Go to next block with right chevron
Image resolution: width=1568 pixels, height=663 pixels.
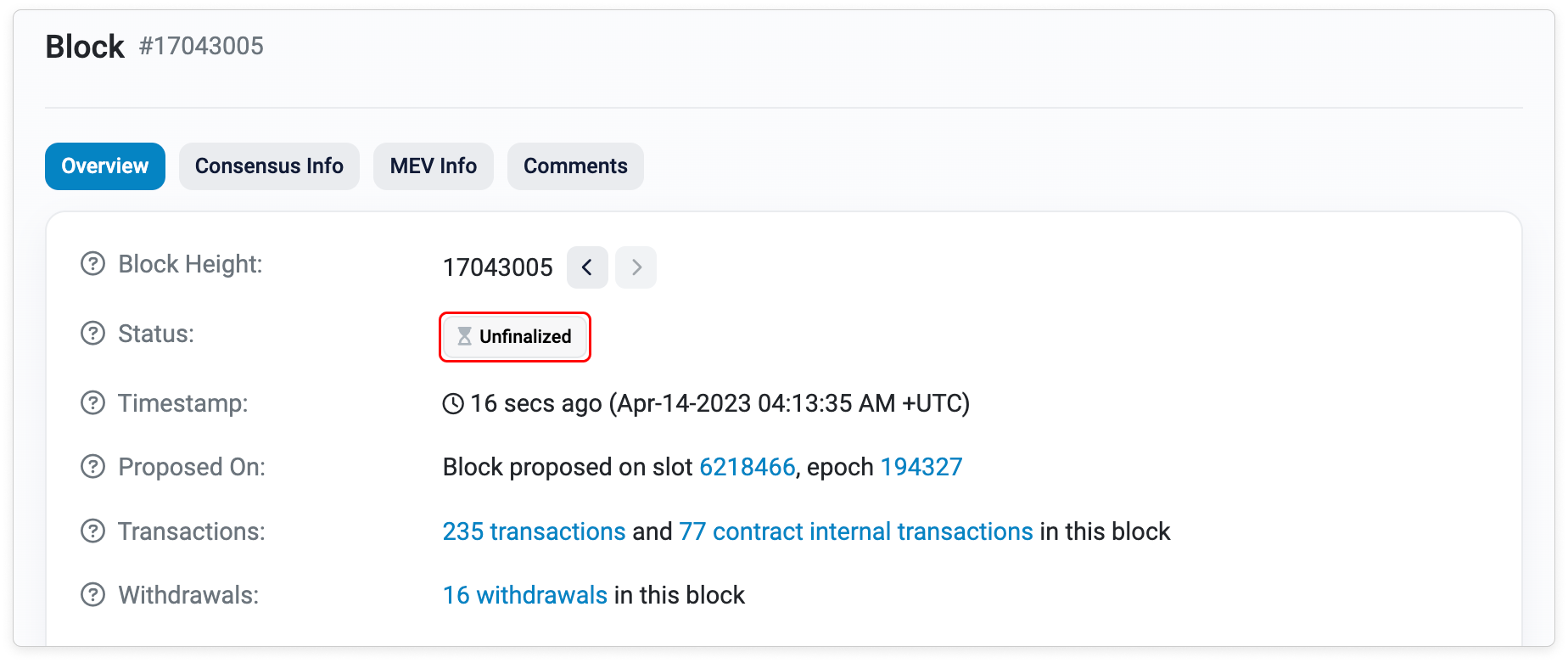tap(636, 267)
